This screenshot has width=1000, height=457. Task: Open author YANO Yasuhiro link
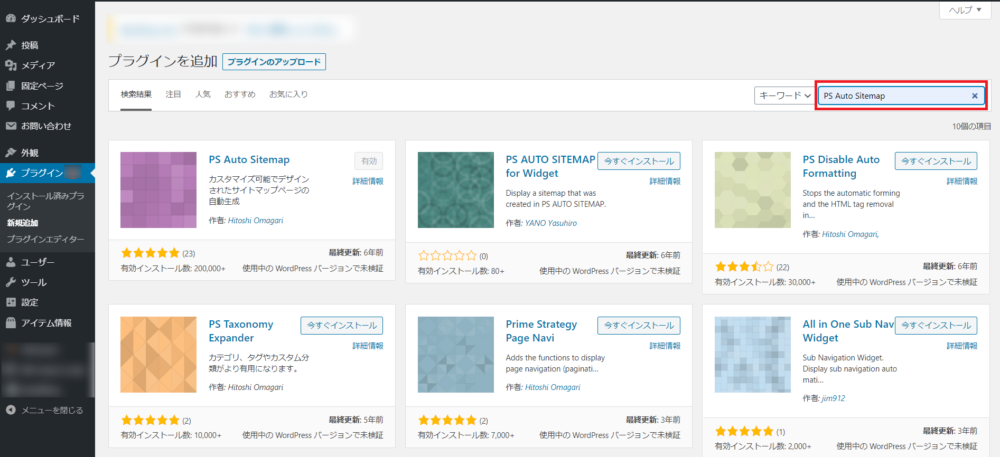(552, 224)
